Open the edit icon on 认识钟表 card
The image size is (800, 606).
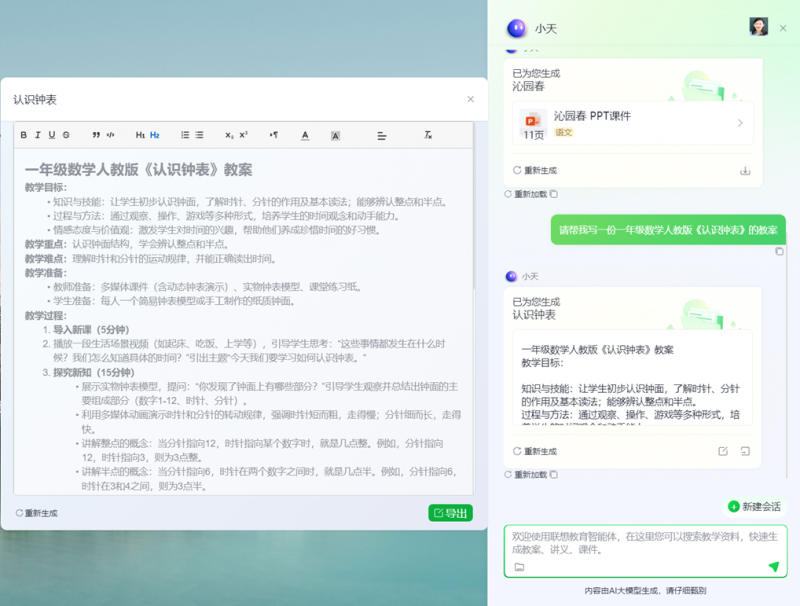tap(723, 452)
